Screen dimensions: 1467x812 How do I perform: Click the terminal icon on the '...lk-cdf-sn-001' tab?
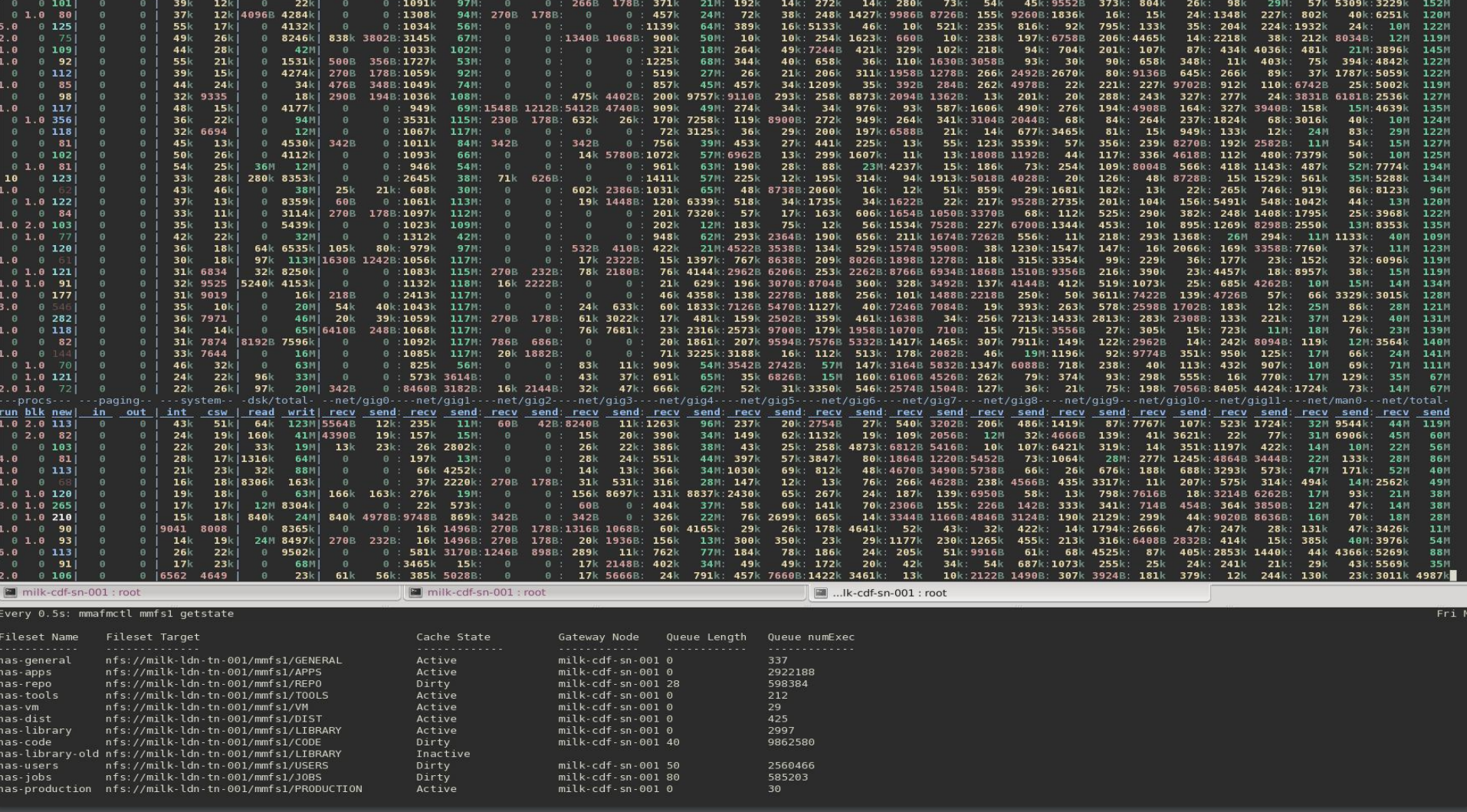[821, 593]
